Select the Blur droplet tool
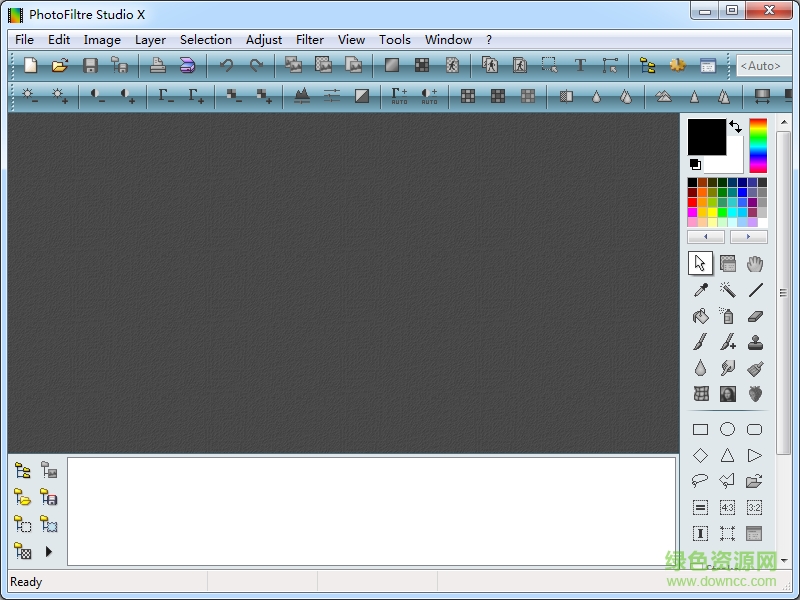This screenshot has height=600, width=800. click(x=700, y=367)
